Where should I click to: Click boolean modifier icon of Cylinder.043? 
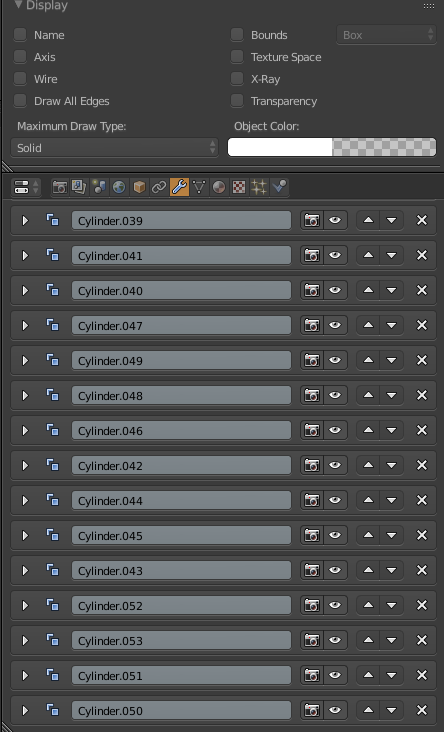click(53, 570)
